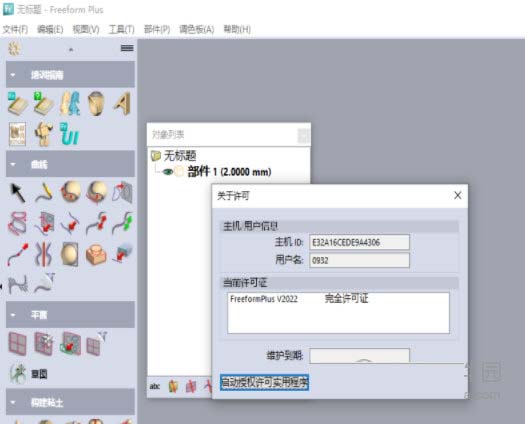This screenshot has height=424, width=525.
Task: Click the curve with single red arrow tool
Action: pyautogui.click(x=71, y=222)
